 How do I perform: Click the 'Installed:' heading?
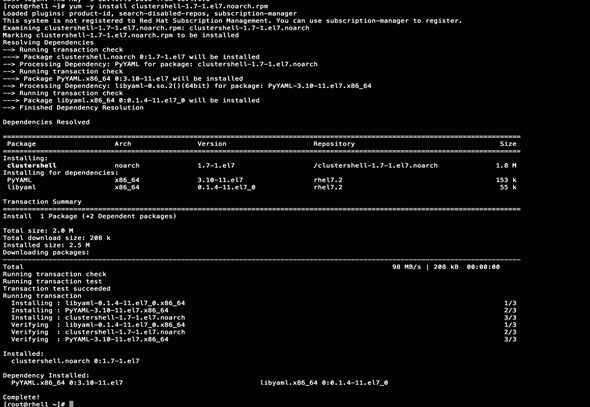(x=23, y=354)
